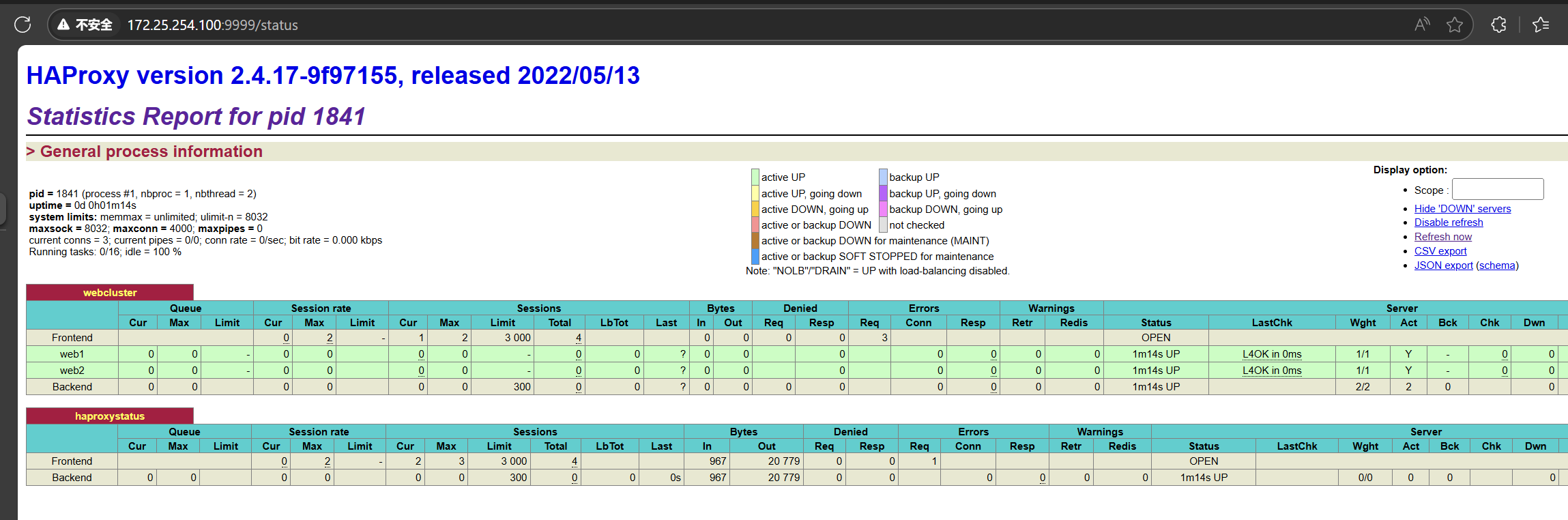1568x520 pixels.
Task: Open the CSV export link
Action: point(1440,251)
